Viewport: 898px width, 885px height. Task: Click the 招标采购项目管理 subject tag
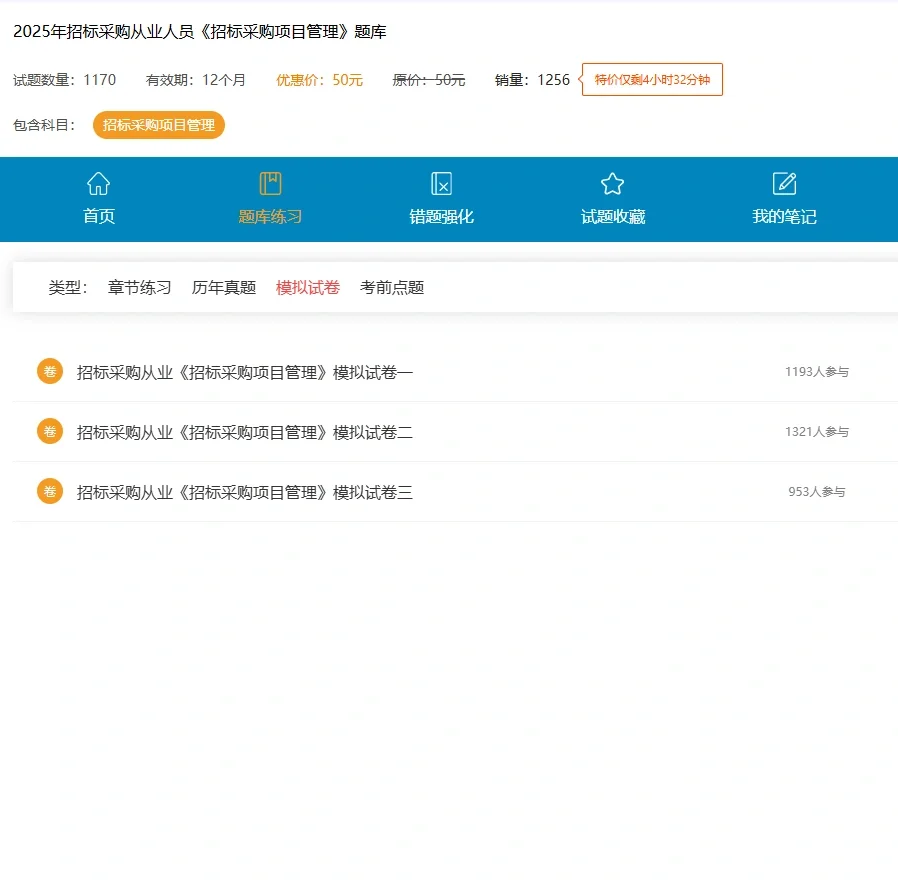click(x=158, y=125)
